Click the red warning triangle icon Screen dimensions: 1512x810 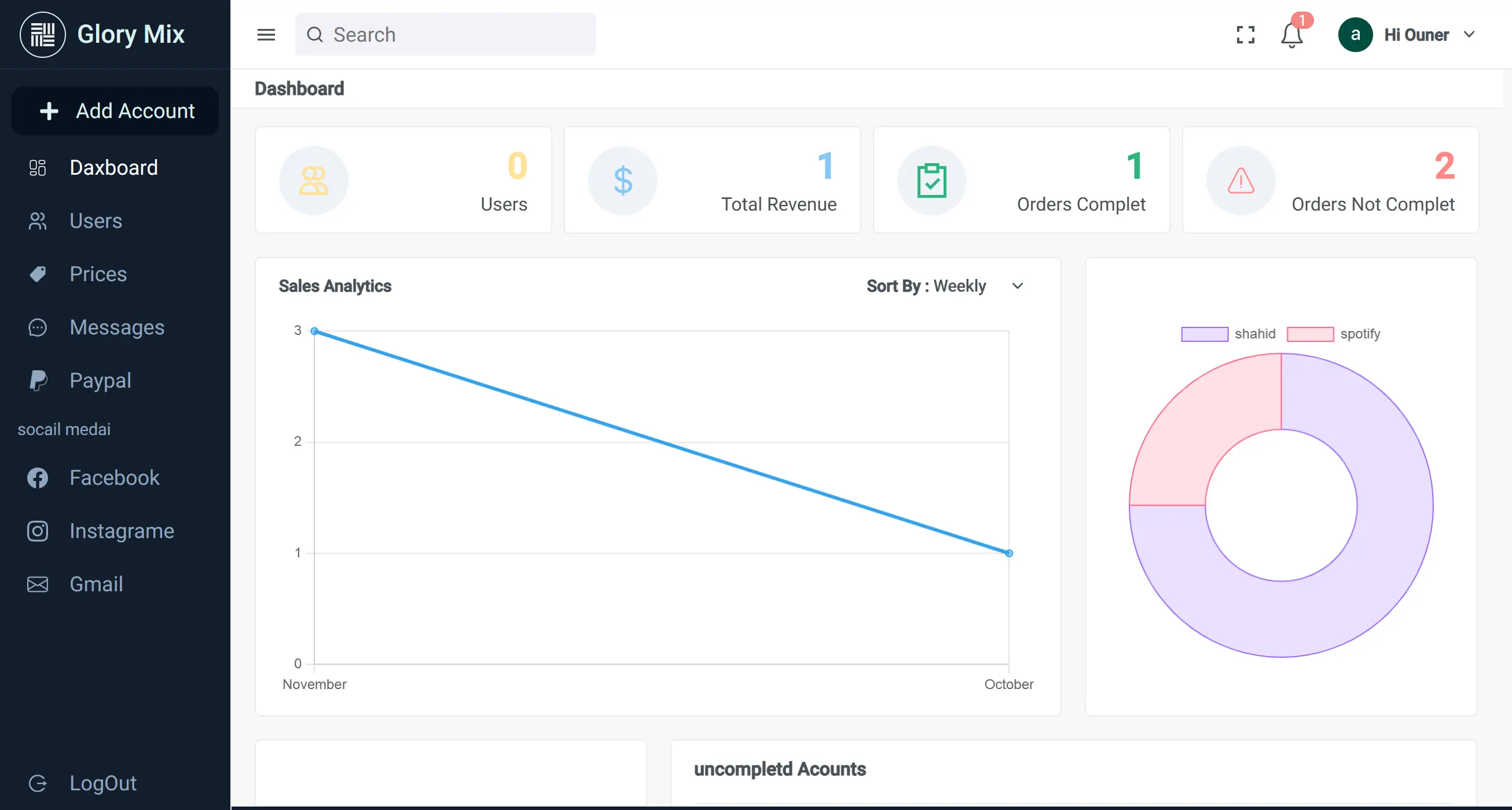1241,181
